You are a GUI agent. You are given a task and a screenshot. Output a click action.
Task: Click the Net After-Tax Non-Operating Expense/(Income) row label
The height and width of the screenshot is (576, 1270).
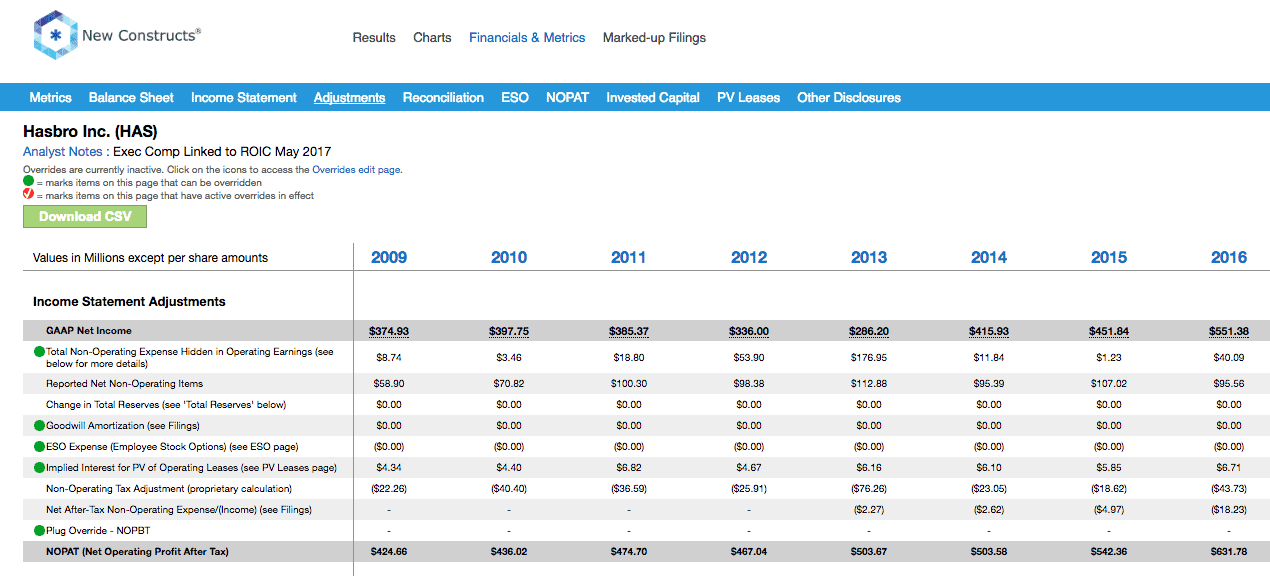(179, 510)
